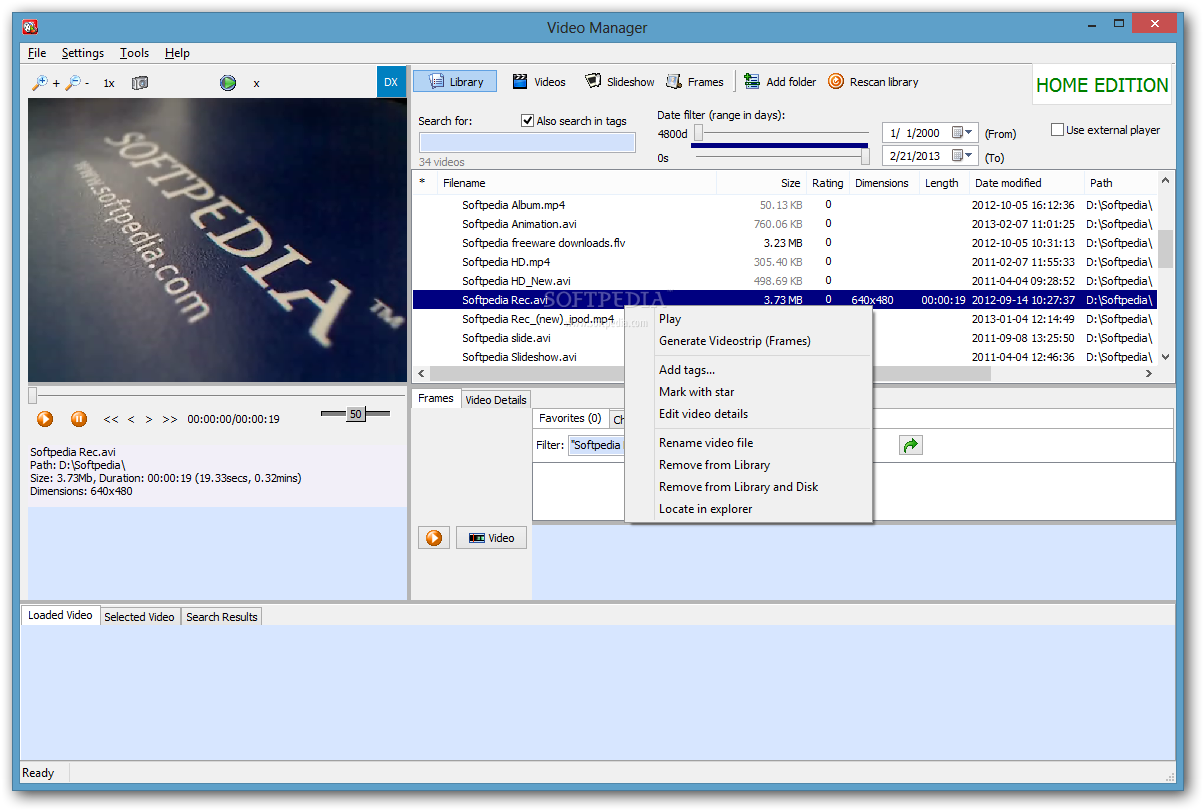This screenshot has height=811, width=1204.
Task: Open the Slideshow view
Action: [620, 82]
